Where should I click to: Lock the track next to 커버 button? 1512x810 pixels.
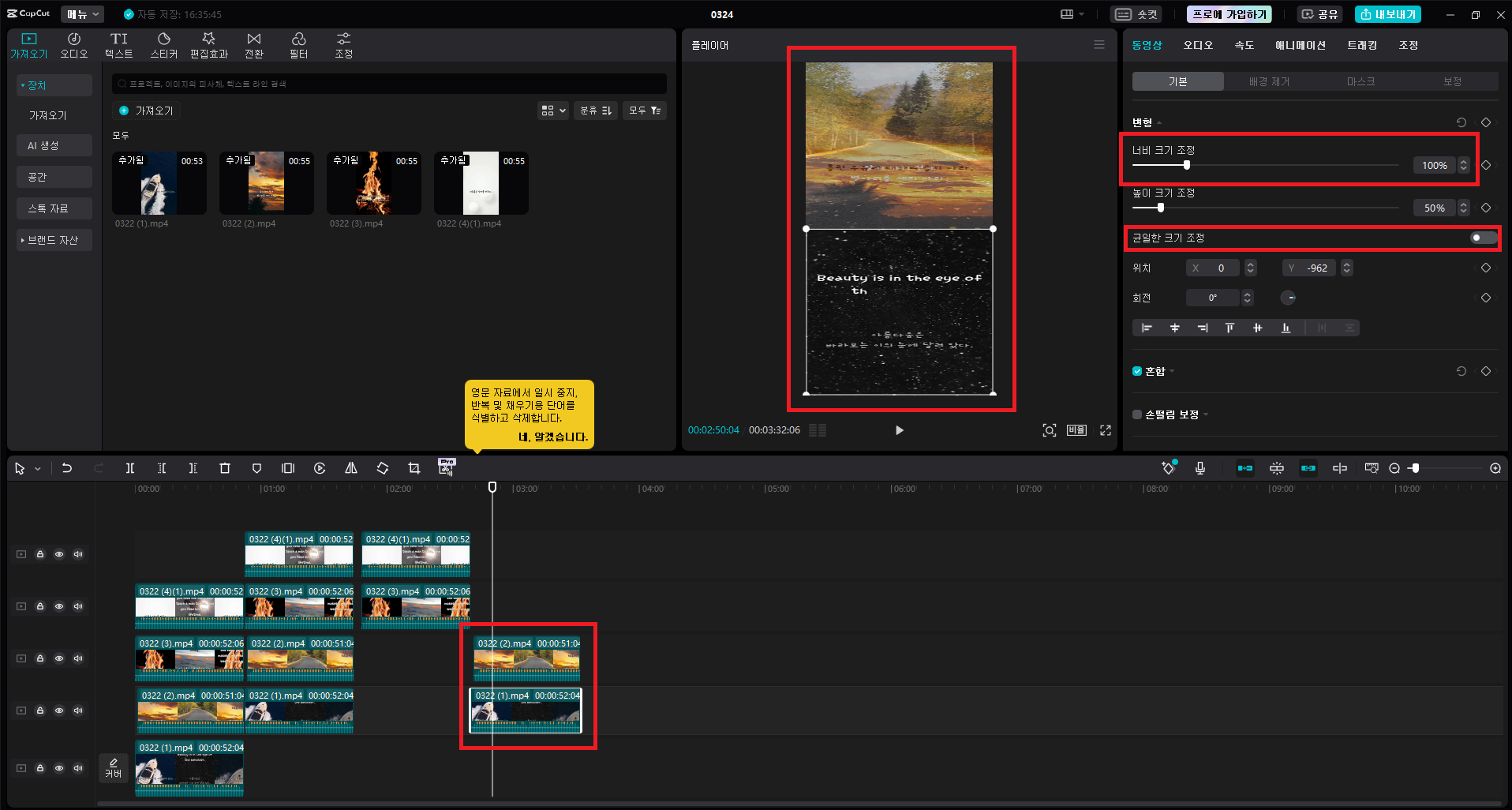(40, 768)
